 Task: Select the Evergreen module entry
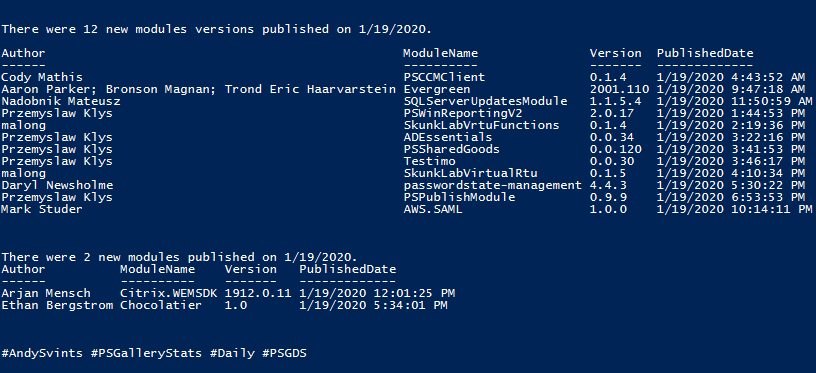click(x=437, y=89)
